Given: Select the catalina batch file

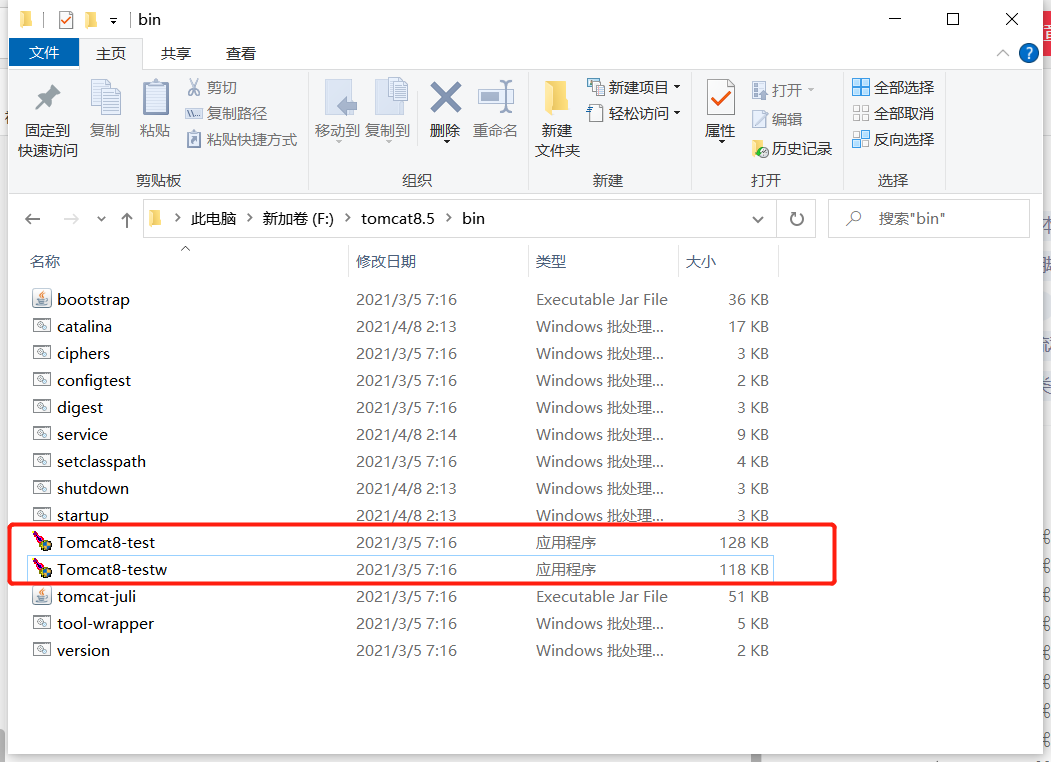Looking at the screenshot, I should coord(400,326).
